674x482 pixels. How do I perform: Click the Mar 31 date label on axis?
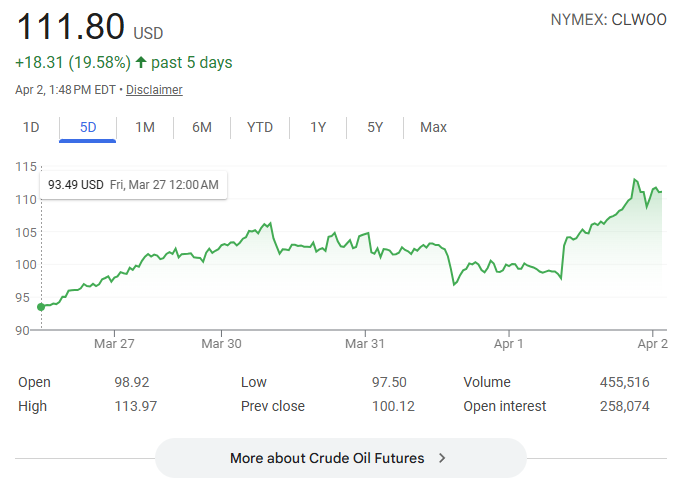coord(365,343)
